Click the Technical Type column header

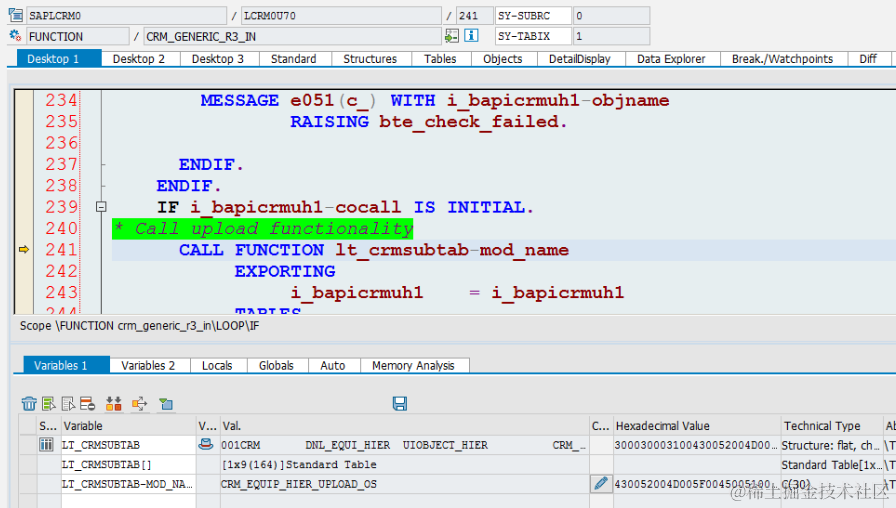click(831, 426)
